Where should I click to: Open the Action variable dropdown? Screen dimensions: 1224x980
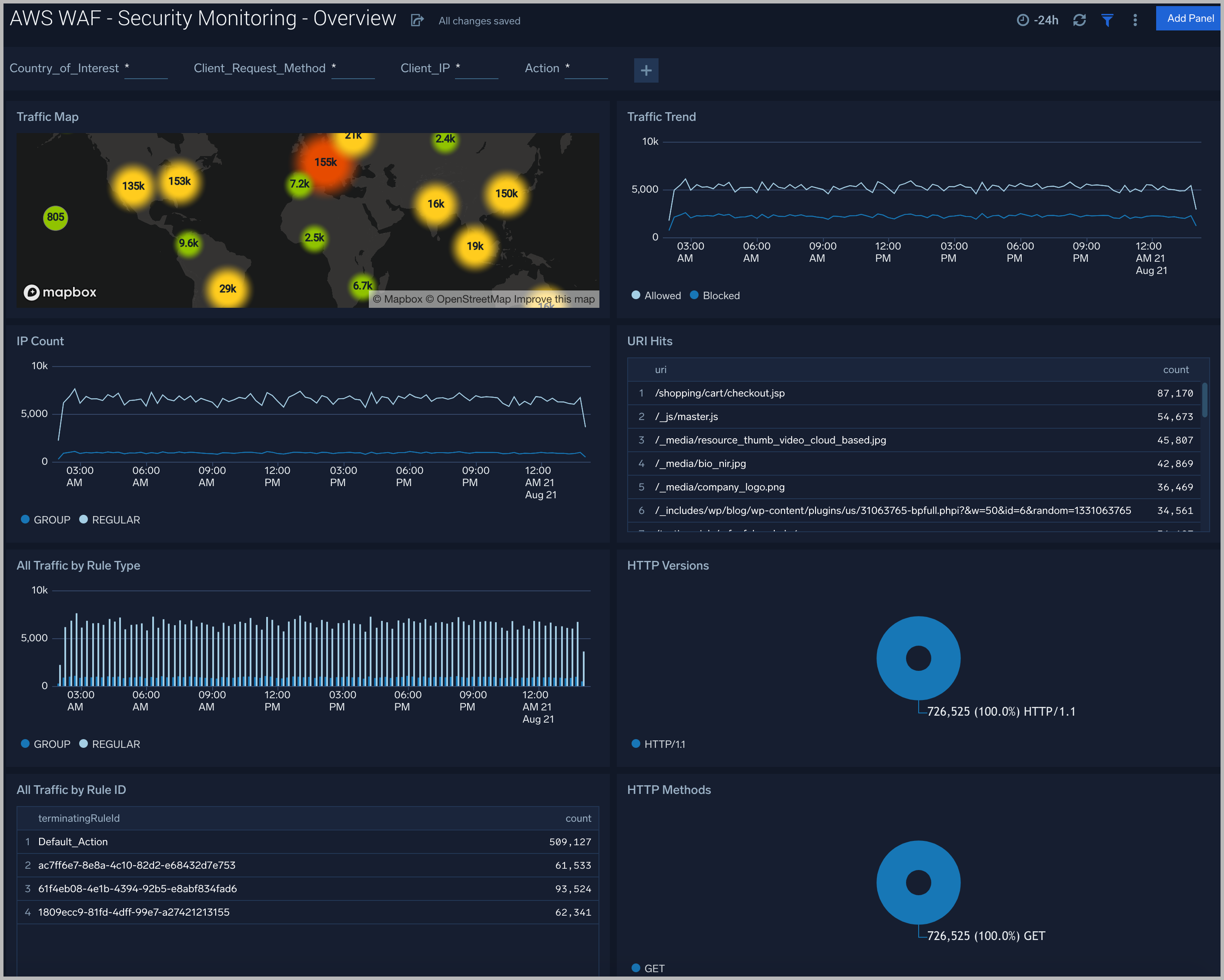click(585, 68)
